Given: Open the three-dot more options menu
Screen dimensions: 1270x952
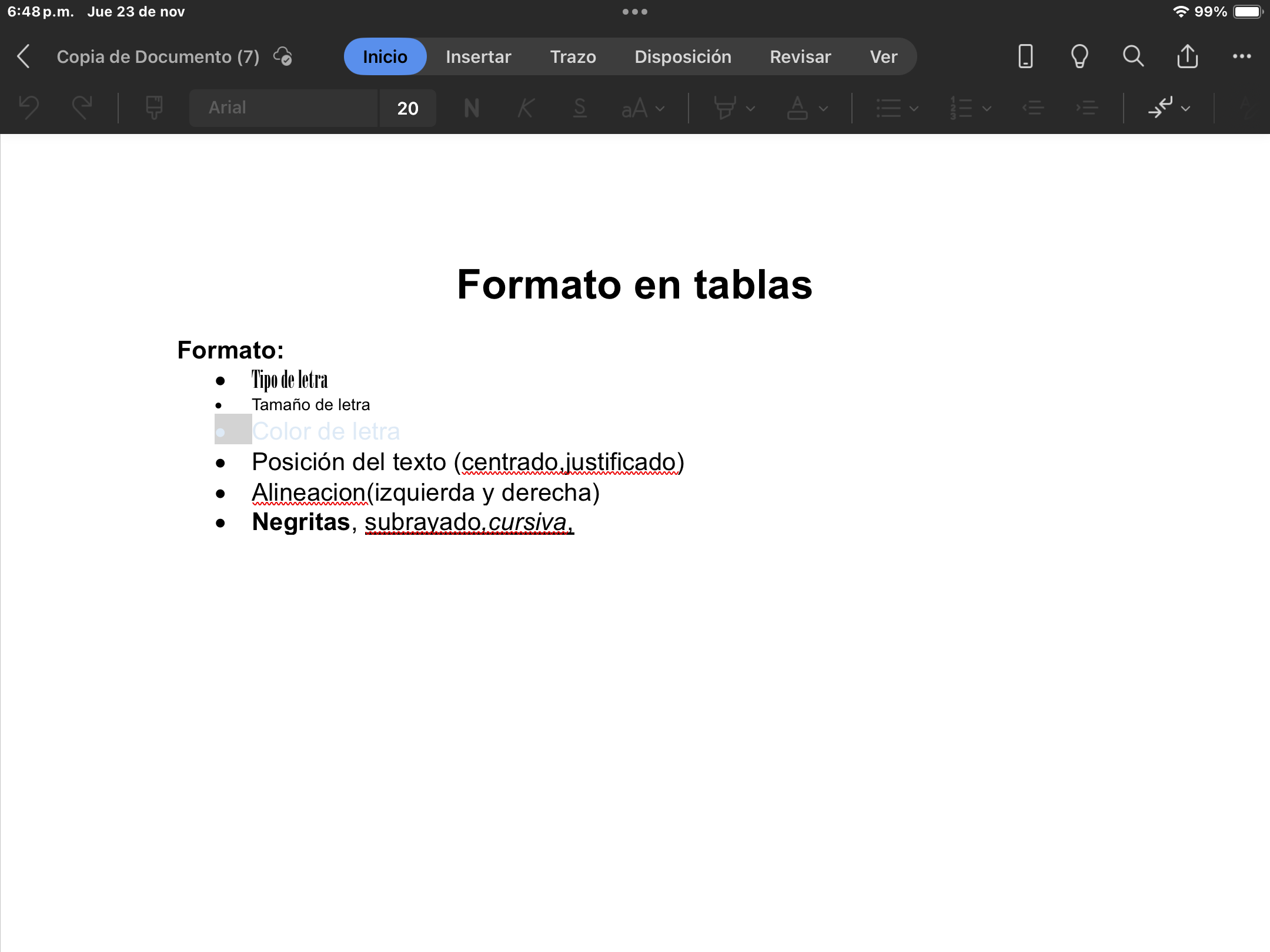Looking at the screenshot, I should click(x=1242, y=56).
